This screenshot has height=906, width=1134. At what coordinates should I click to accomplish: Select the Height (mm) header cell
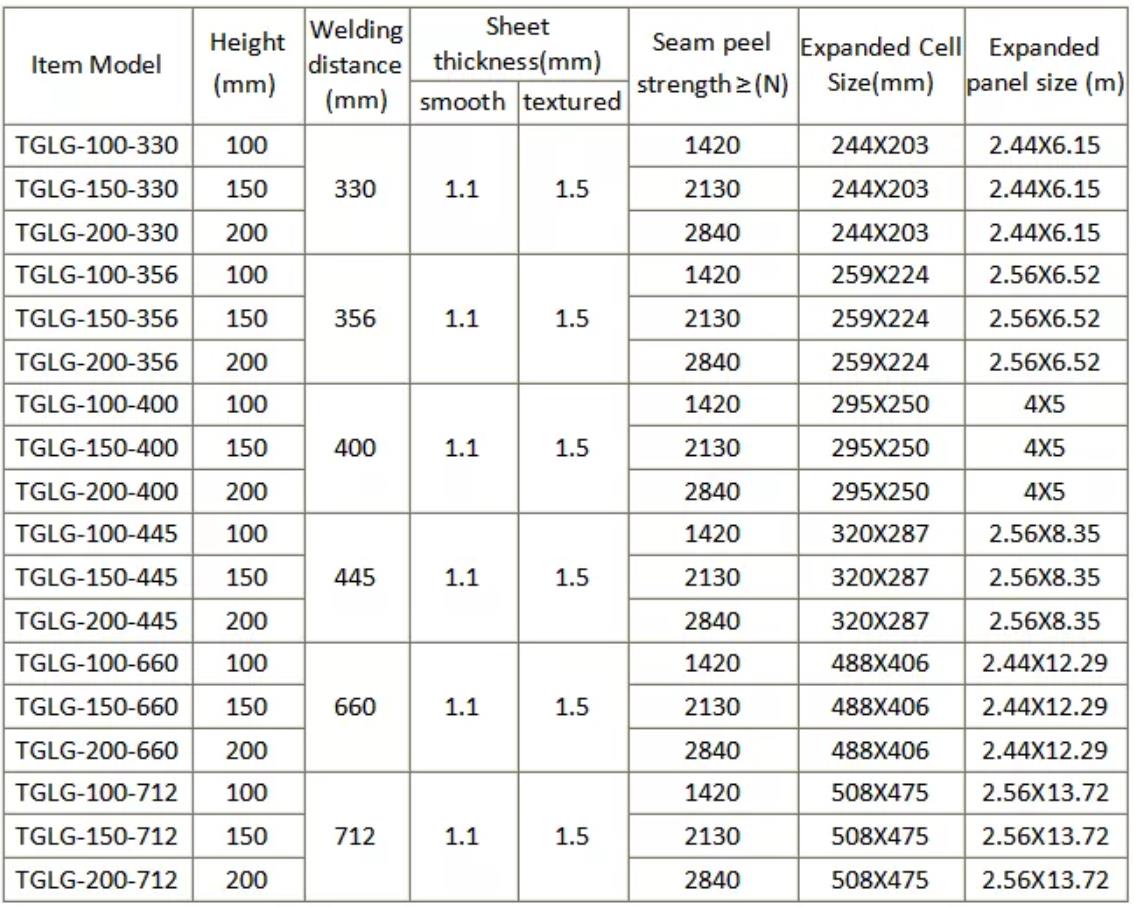[x=248, y=66]
